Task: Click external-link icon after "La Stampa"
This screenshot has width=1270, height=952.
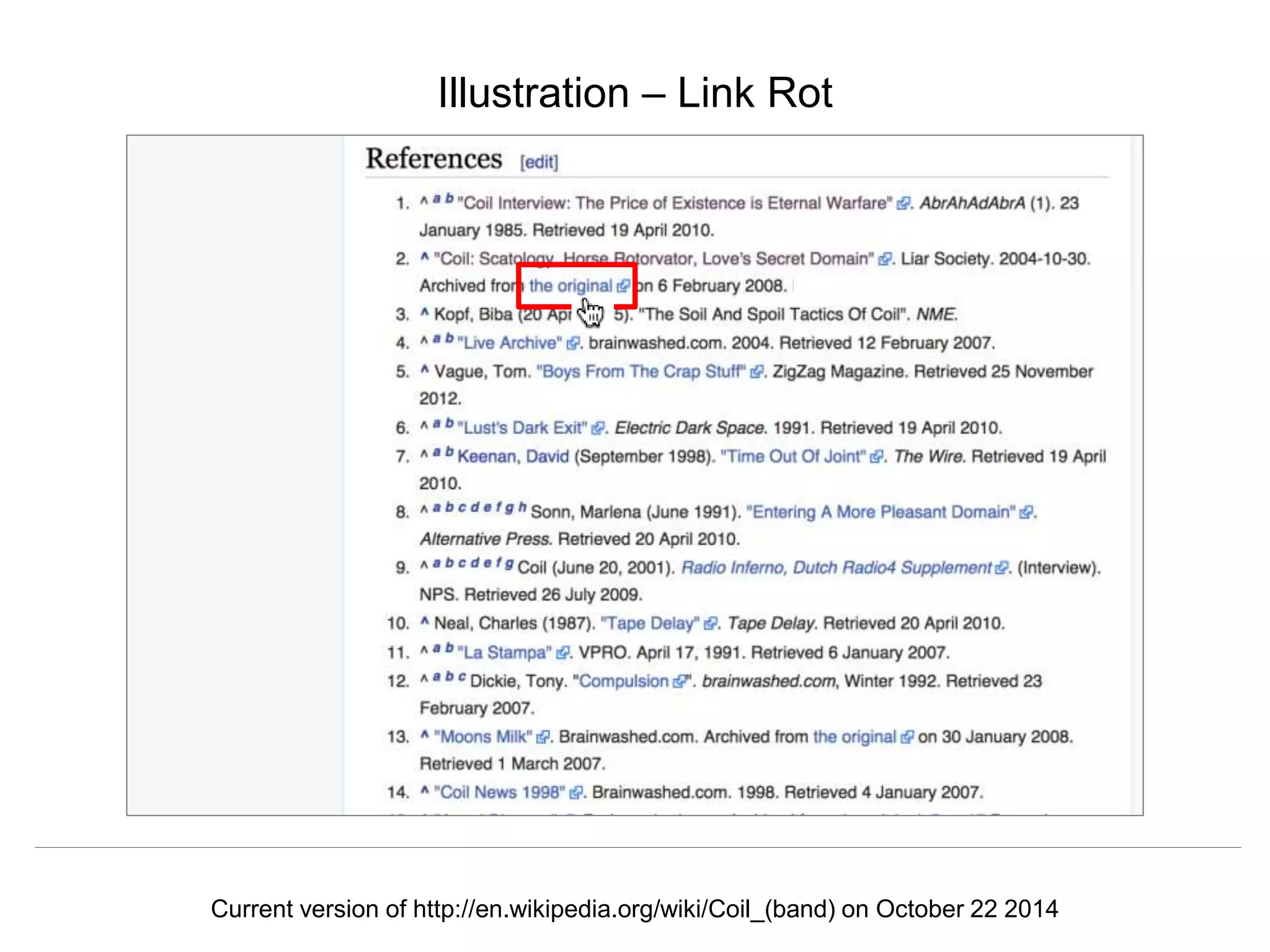Action: [562, 653]
